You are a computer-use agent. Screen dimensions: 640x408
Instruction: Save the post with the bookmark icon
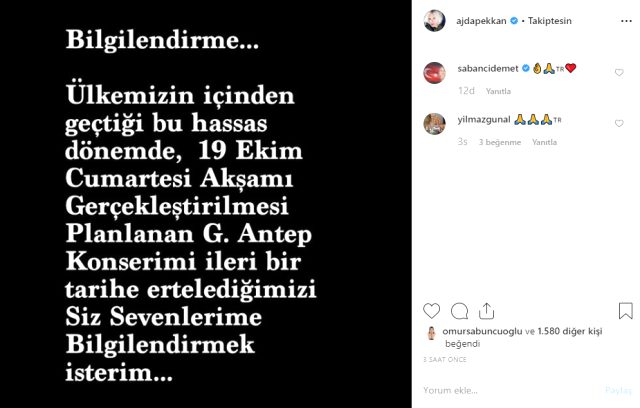pyautogui.click(x=625, y=311)
